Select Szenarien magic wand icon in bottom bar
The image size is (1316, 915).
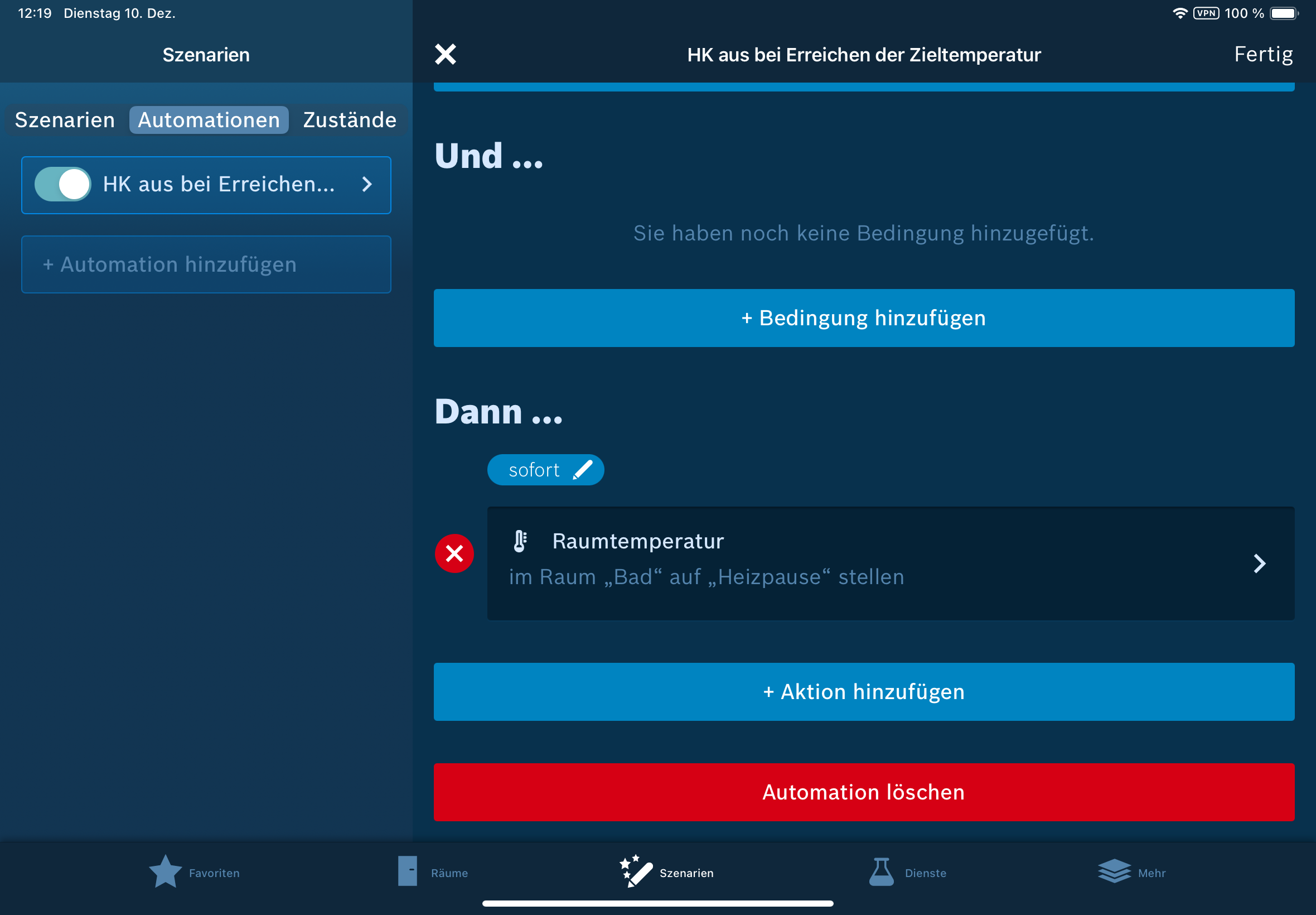click(x=636, y=871)
